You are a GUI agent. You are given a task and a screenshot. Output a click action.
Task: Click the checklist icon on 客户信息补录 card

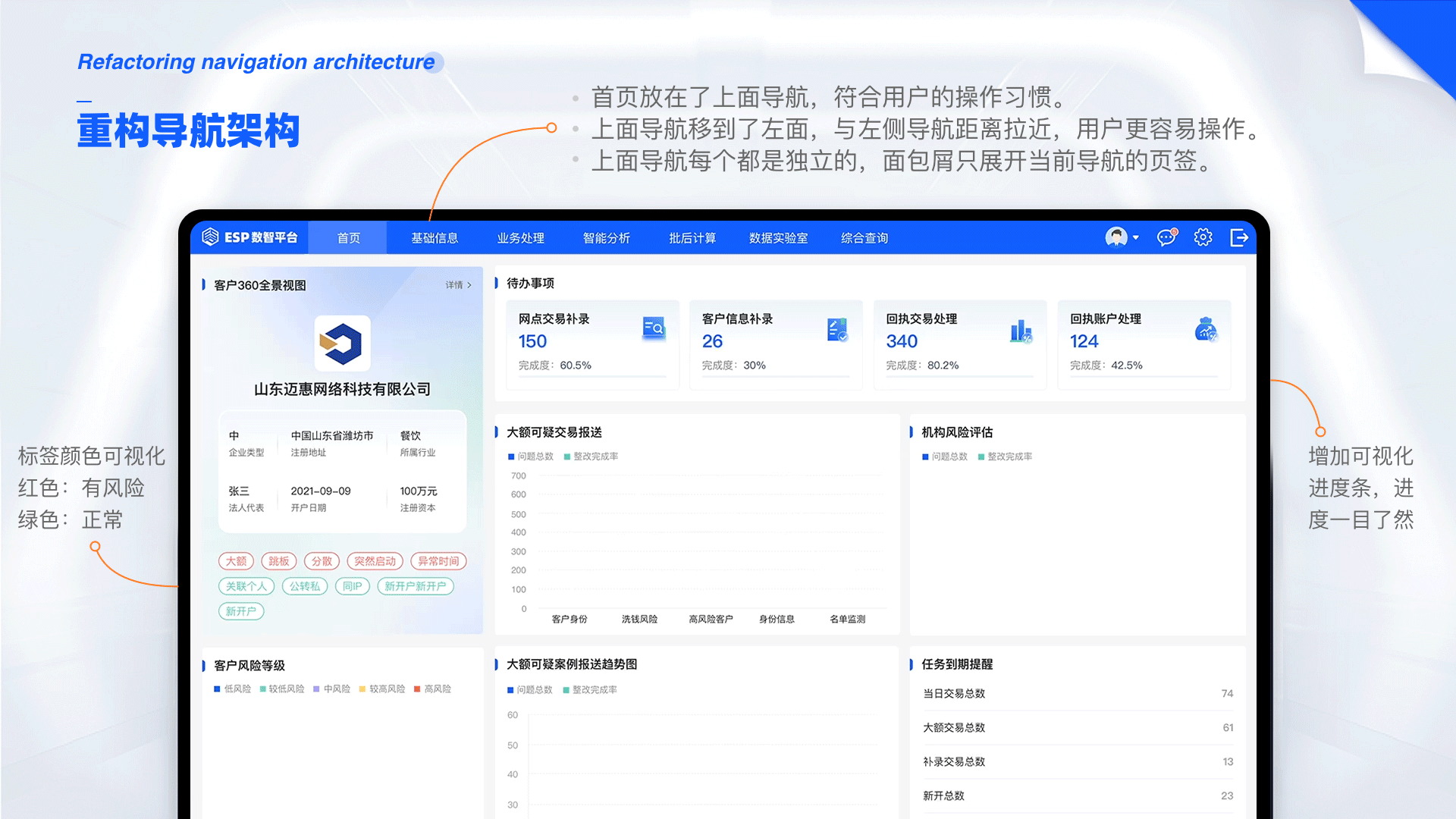click(x=837, y=329)
